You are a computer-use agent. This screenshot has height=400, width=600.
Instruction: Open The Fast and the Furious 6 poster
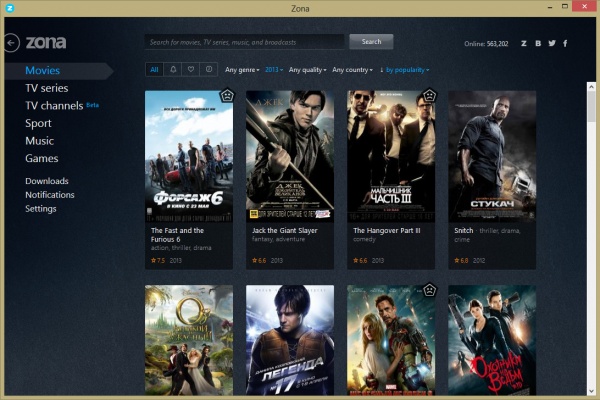pyautogui.click(x=189, y=156)
